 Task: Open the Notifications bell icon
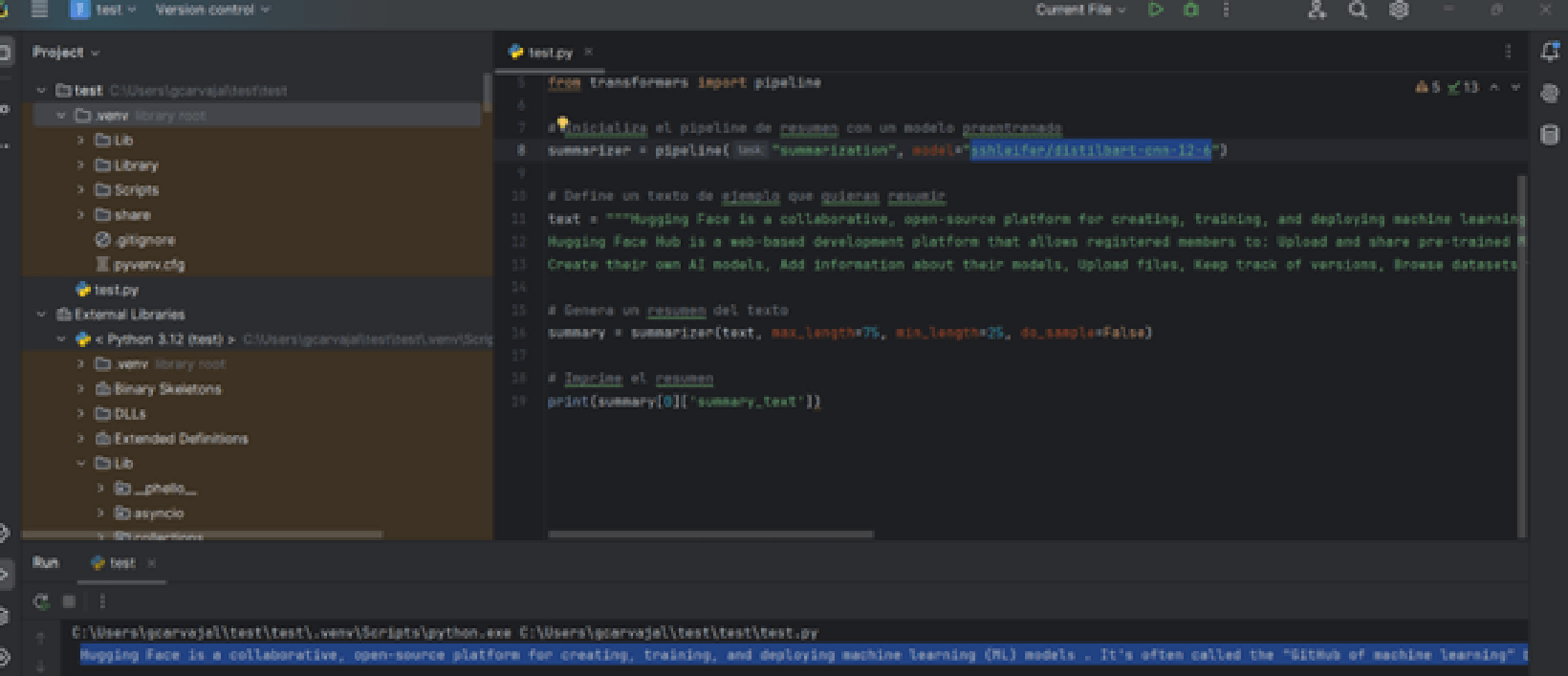coord(1550,53)
